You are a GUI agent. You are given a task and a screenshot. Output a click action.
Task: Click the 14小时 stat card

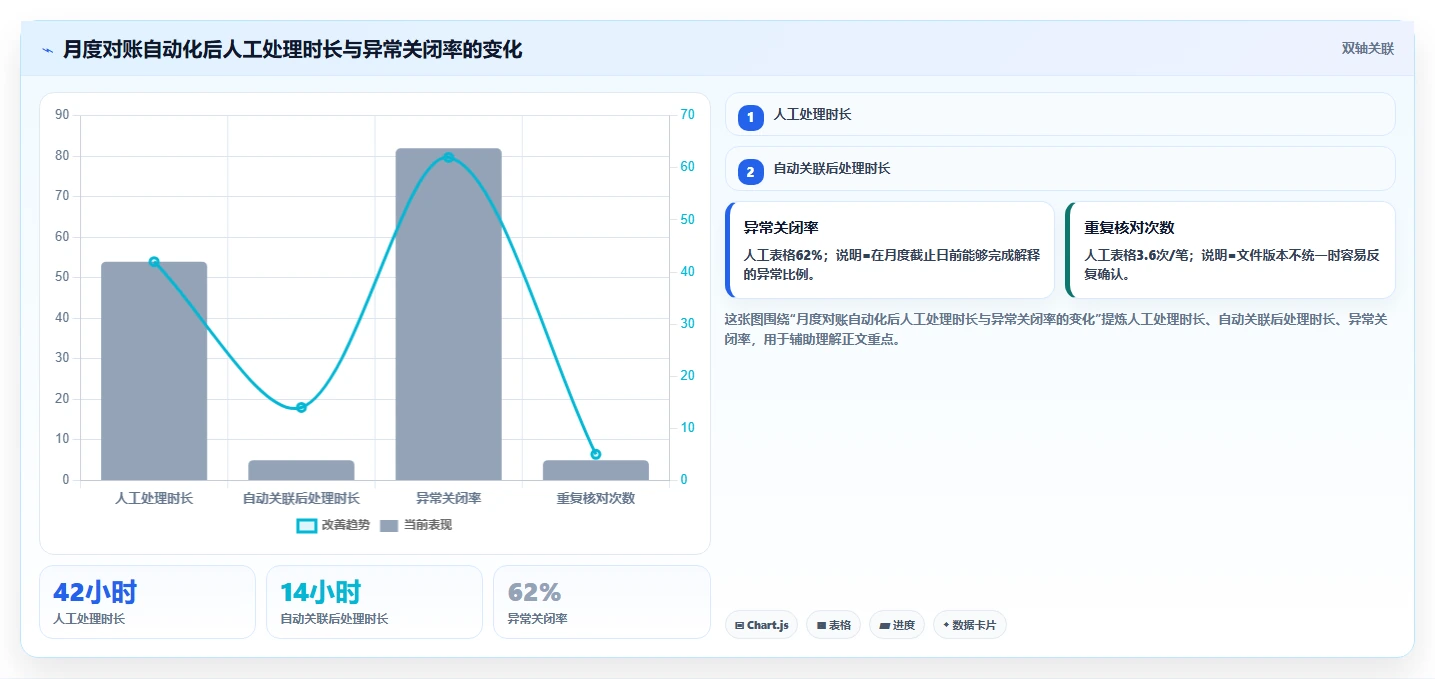[374, 602]
